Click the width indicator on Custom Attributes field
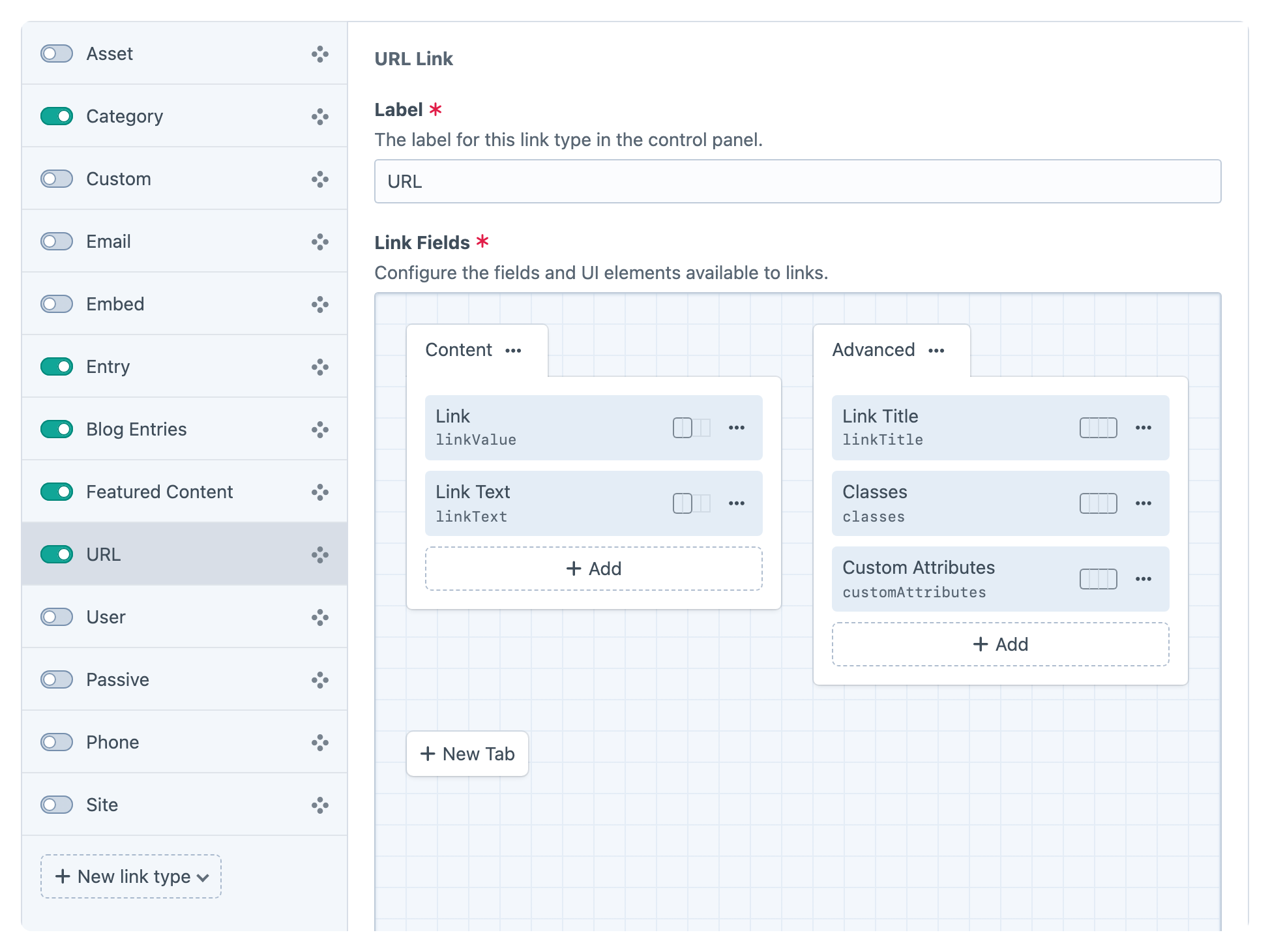 click(x=1099, y=579)
